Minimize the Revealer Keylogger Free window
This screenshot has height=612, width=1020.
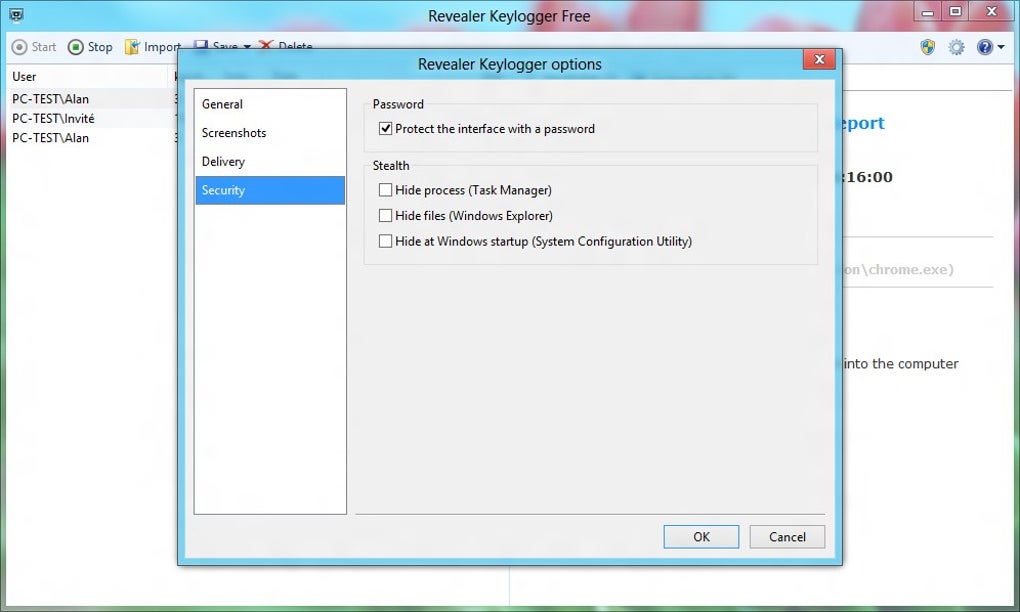click(x=928, y=10)
